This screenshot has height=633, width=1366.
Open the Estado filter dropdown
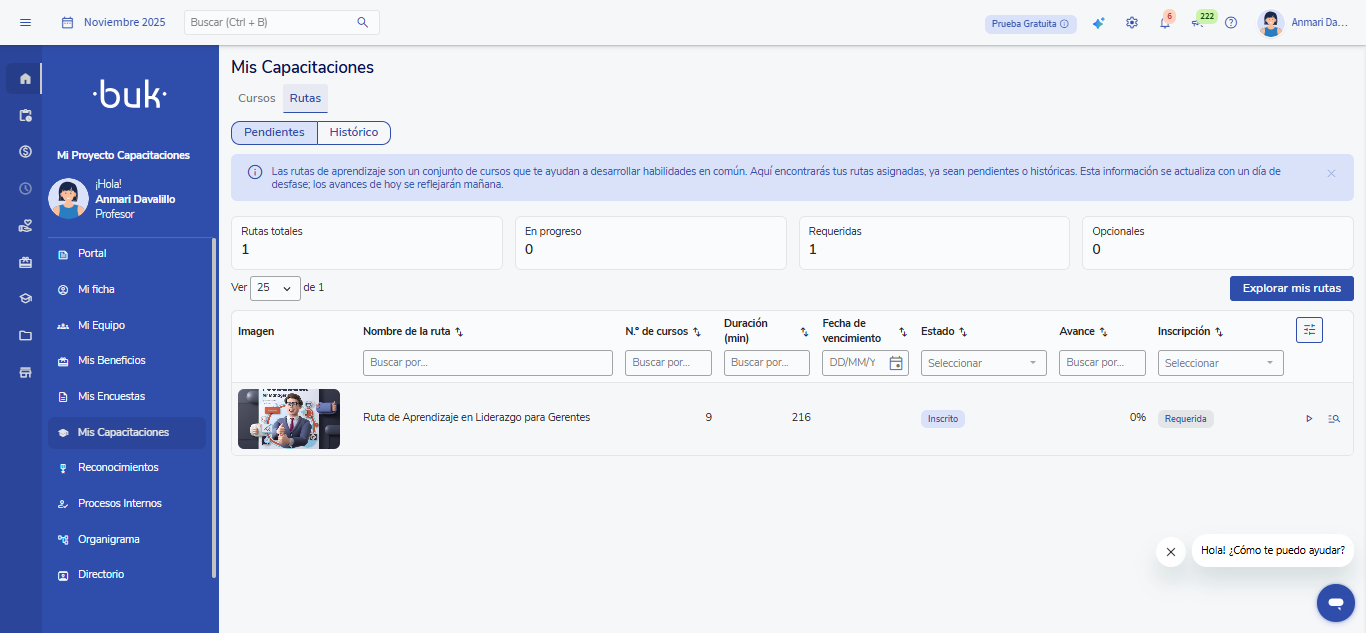[983, 363]
